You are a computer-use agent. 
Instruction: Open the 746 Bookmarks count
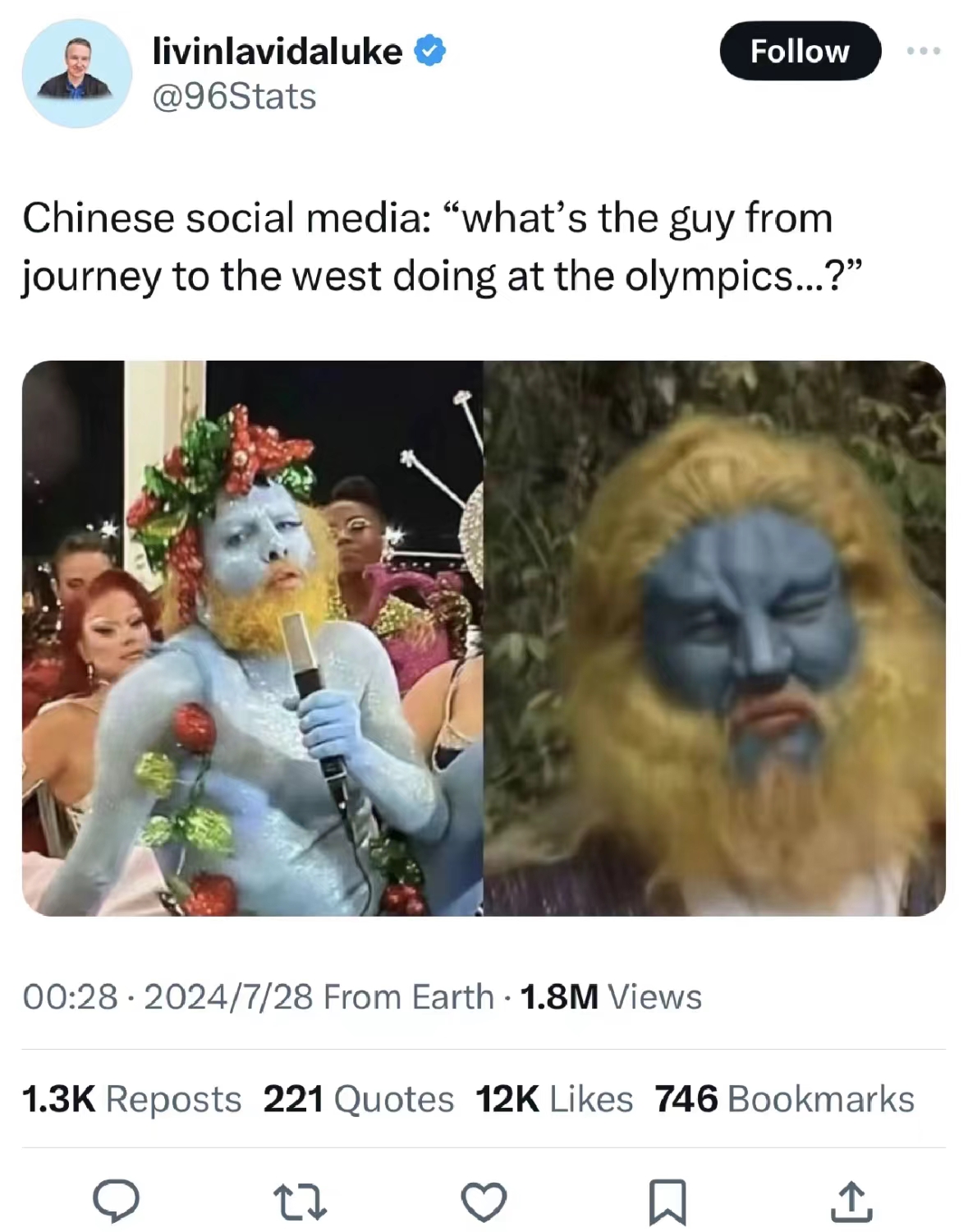(x=784, y=1099)
